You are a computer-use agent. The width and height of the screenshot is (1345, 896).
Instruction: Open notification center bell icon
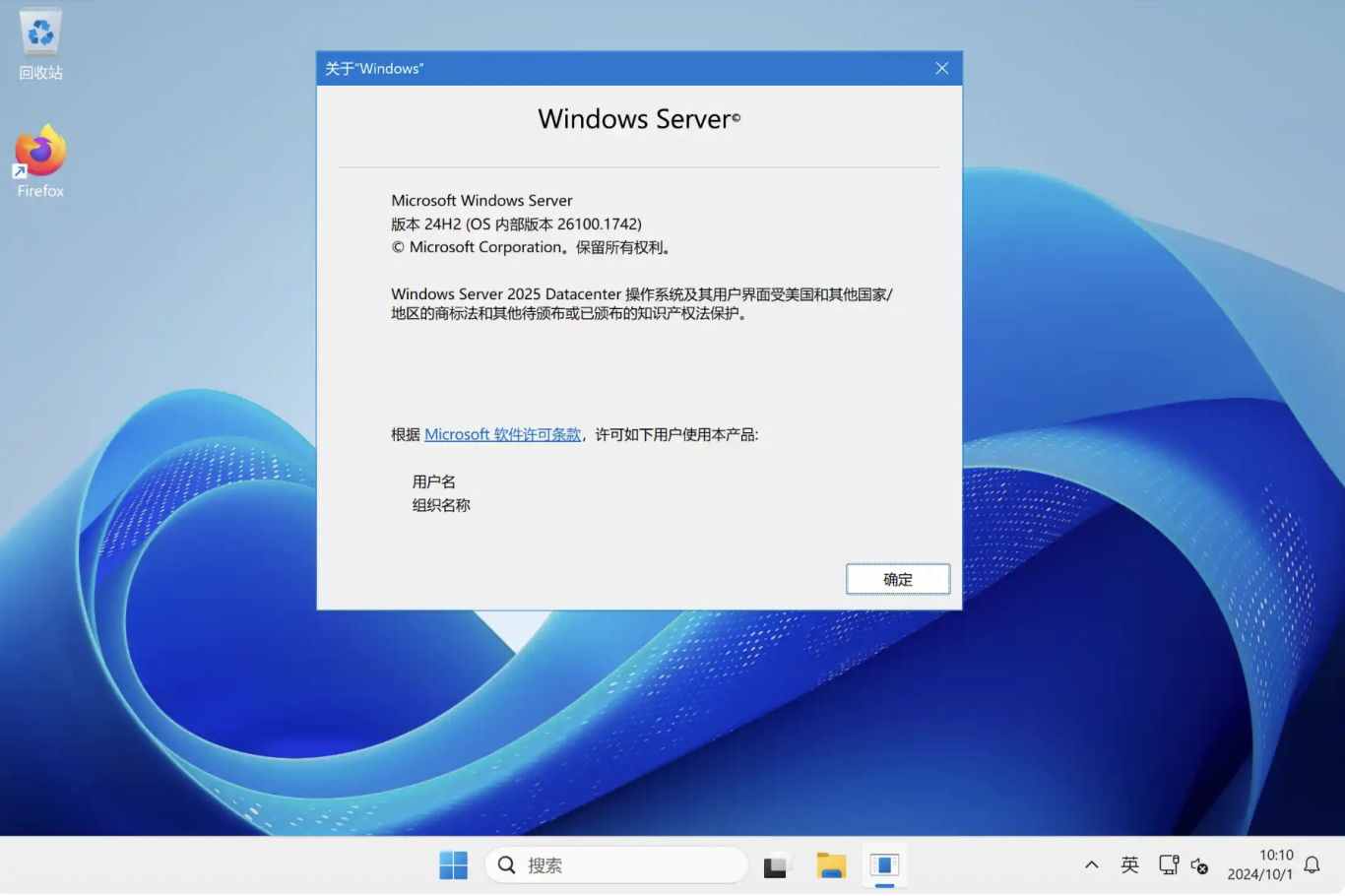tap(1312, 865)
